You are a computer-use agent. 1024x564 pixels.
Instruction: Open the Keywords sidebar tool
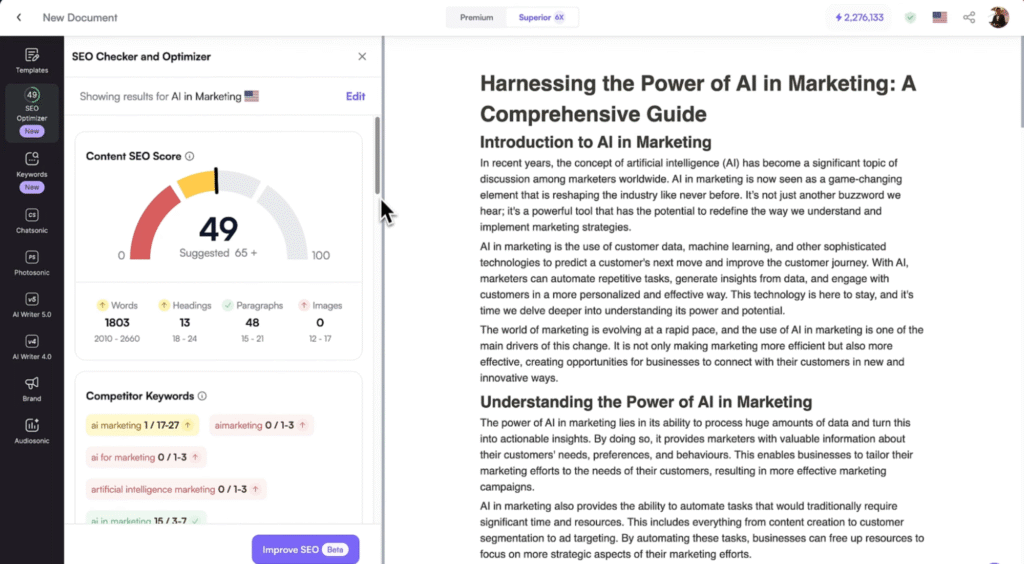31,172
